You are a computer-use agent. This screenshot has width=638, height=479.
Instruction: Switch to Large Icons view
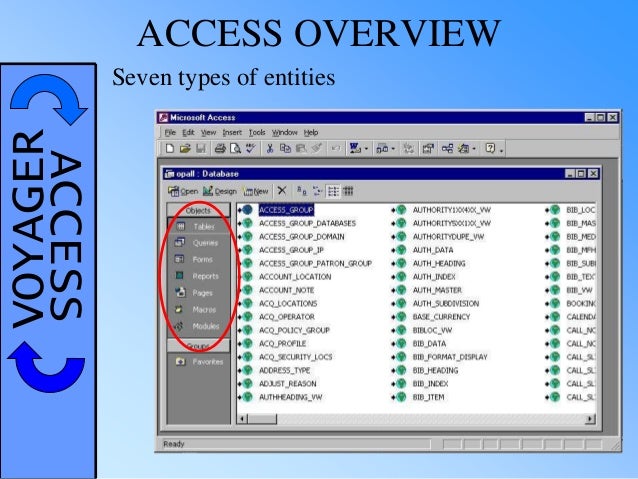pos(302,190)
